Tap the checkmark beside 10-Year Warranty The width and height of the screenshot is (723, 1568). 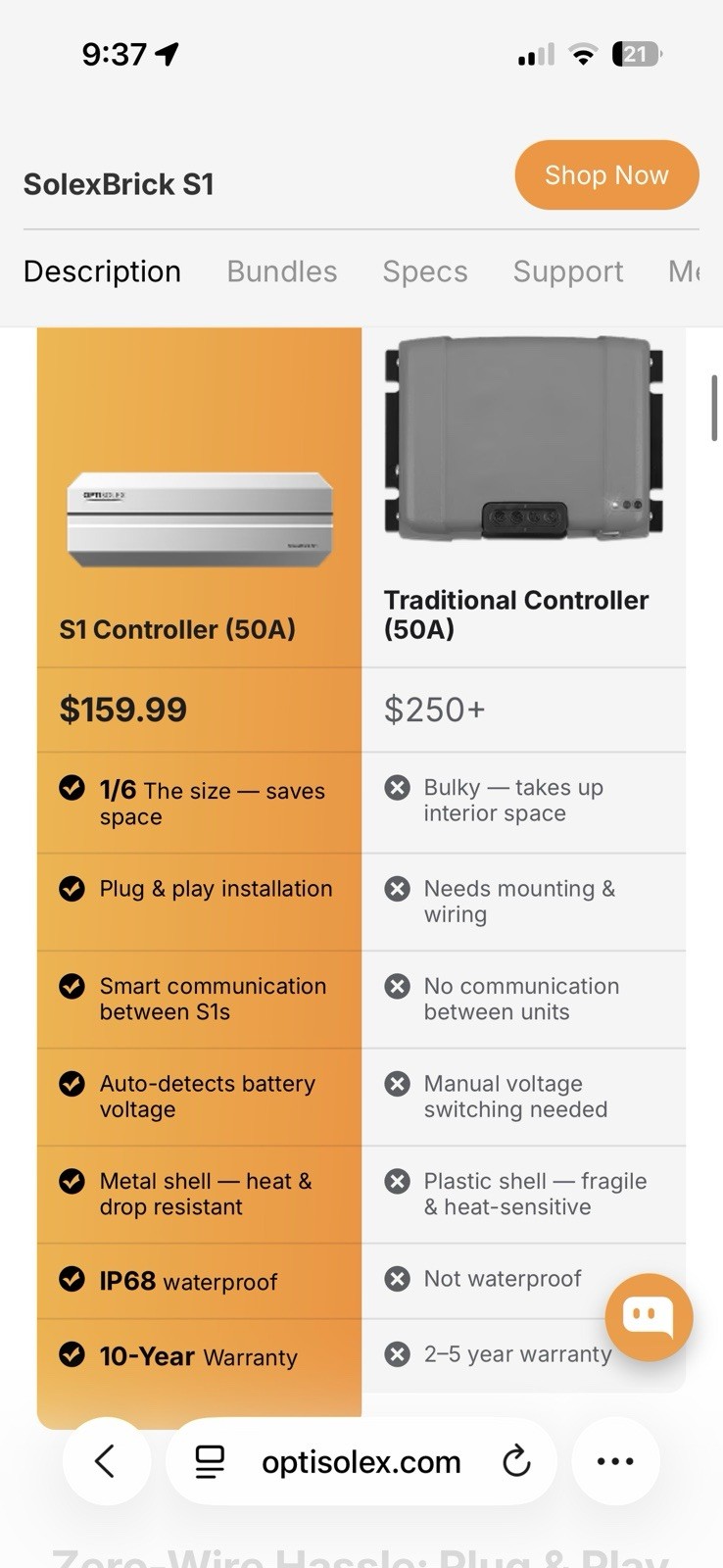coord(72,1354)
